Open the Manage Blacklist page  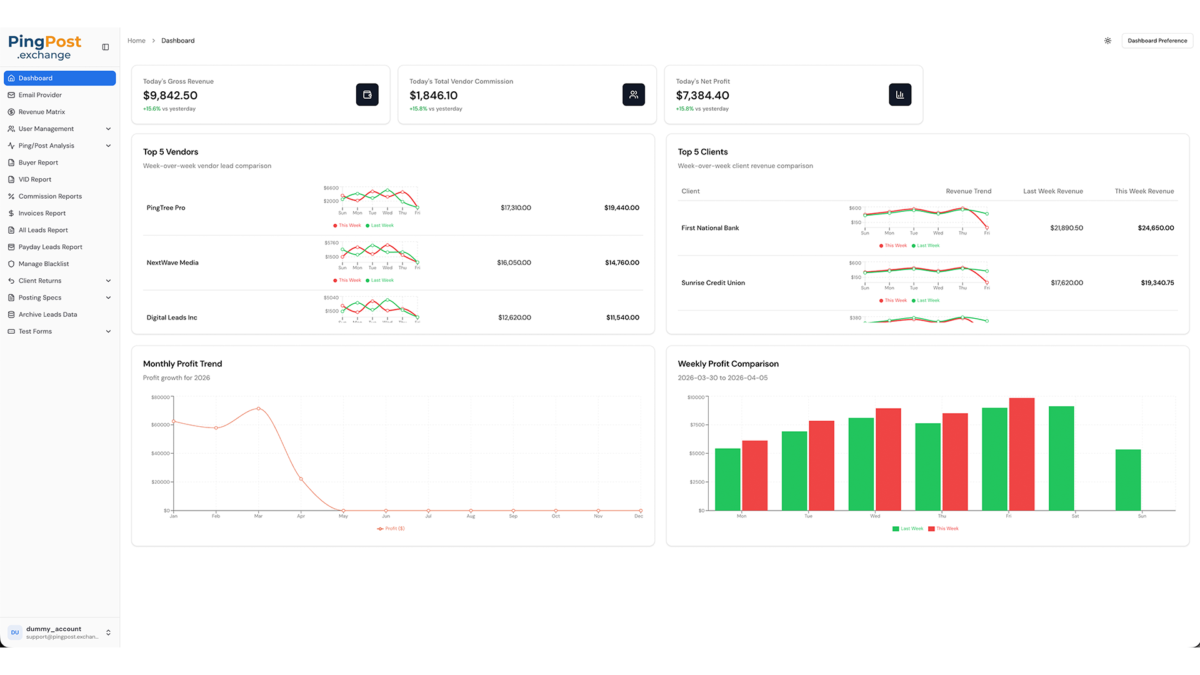pyautogui.click(x=43, y=264)
